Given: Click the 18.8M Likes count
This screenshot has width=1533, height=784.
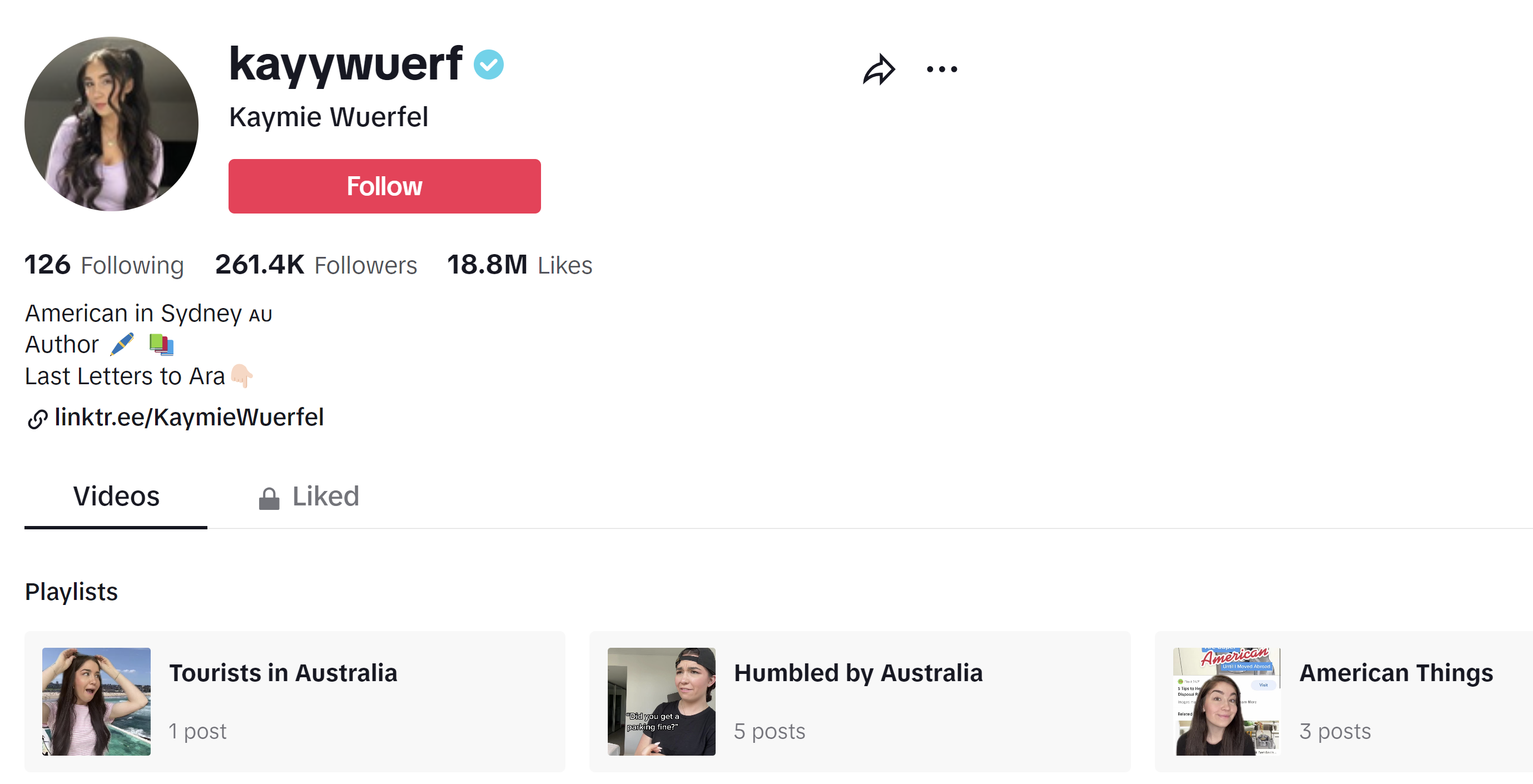Looking at the screenshot, I should 519,265.
